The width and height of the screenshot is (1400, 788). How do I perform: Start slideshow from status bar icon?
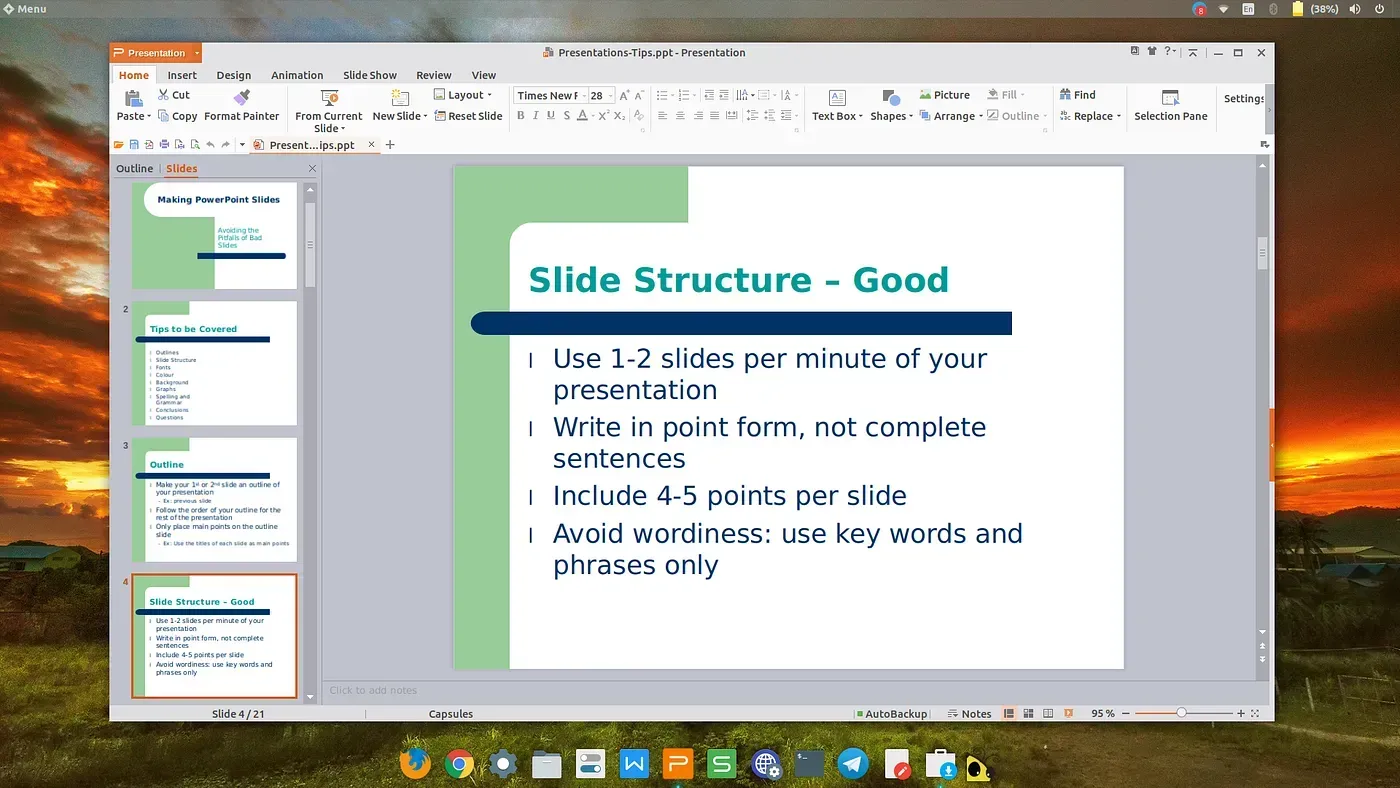pyautogui.click(x=1068, y=714)
